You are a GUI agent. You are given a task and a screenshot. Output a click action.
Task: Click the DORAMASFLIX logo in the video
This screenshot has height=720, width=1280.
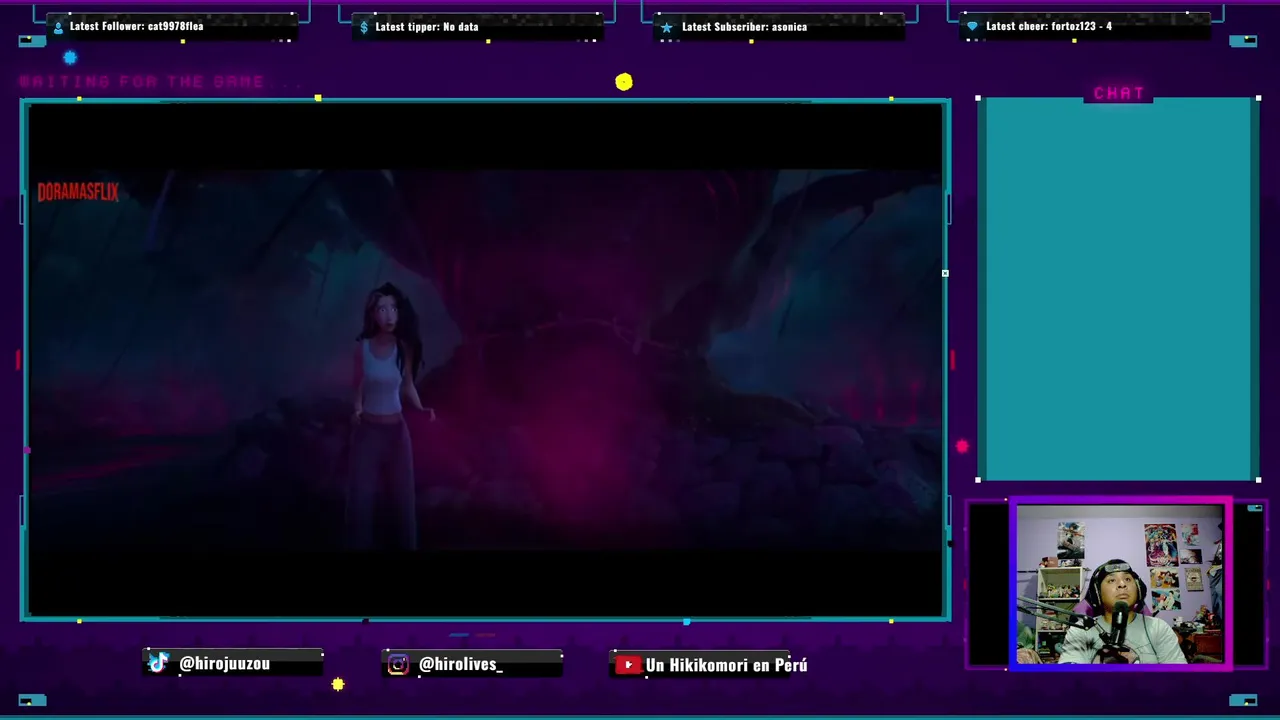(x=78, y=192)
